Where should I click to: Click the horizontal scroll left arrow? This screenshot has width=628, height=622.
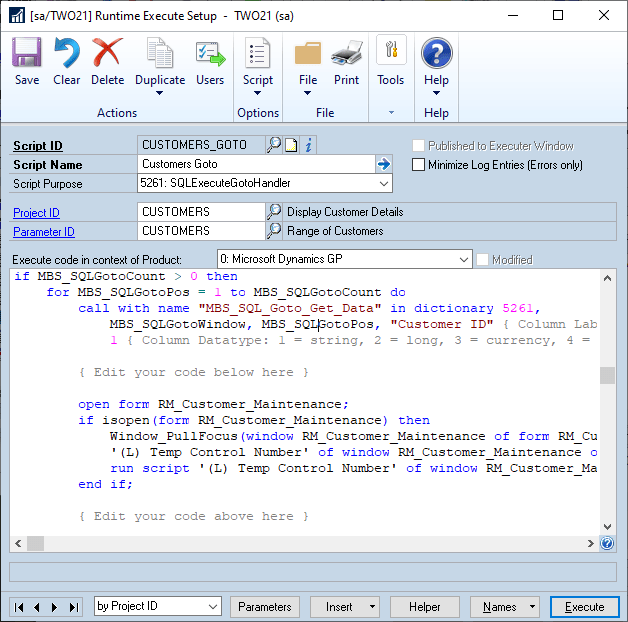coord(18,543)
